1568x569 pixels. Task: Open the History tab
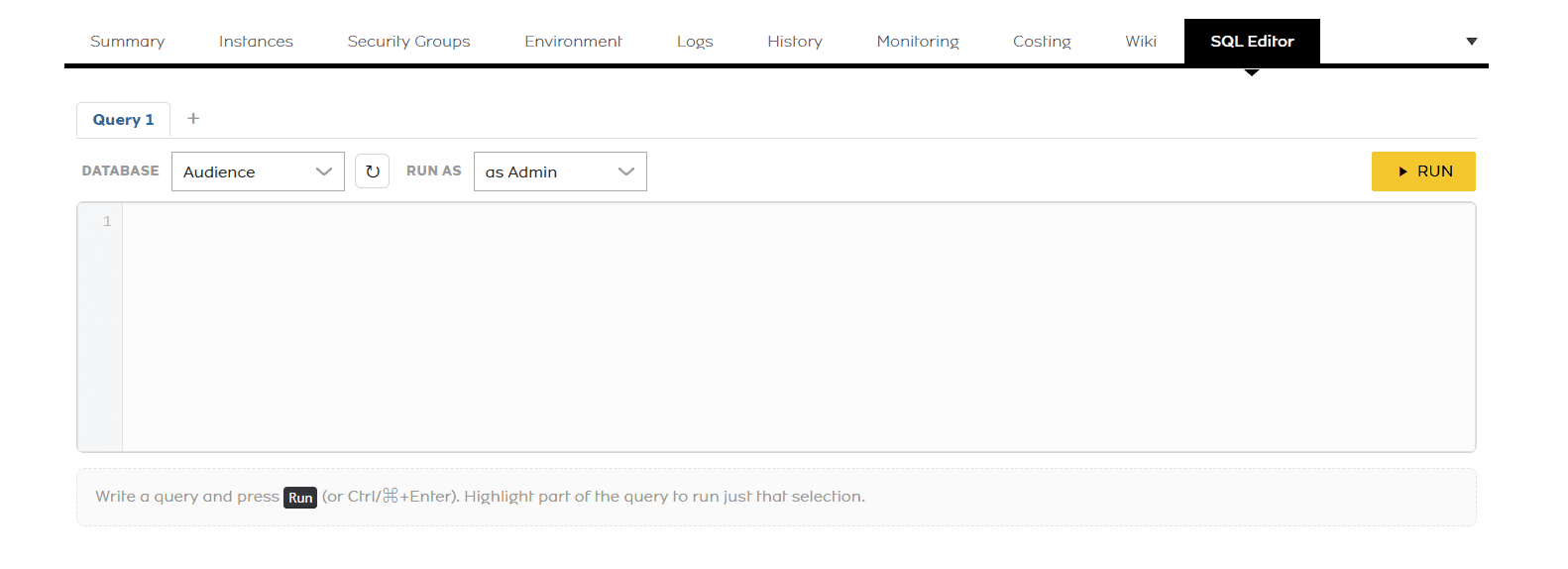[795, 42]
